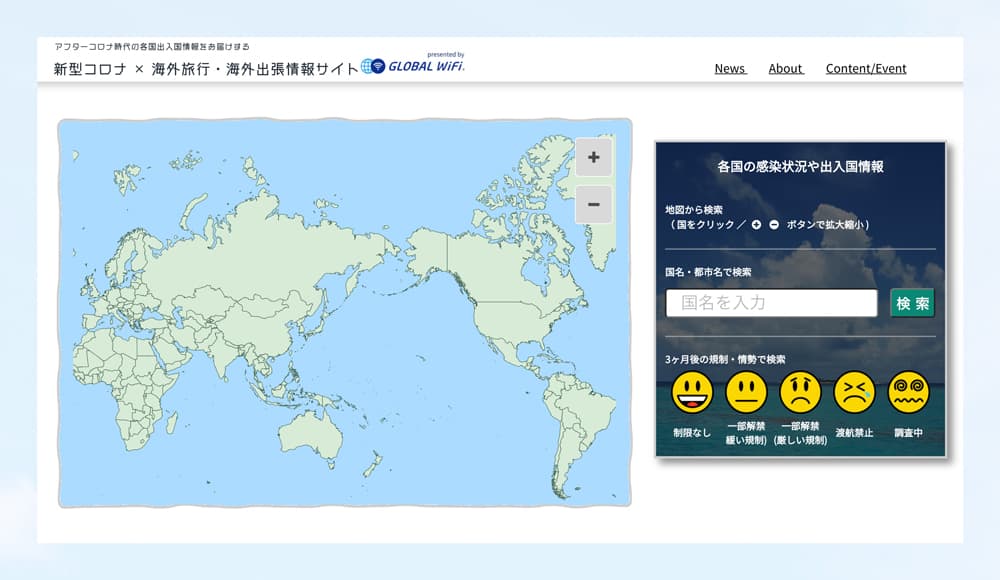Select the smiling face 制限なし icon
The image size is (1000, 580).
click(692, 392)
